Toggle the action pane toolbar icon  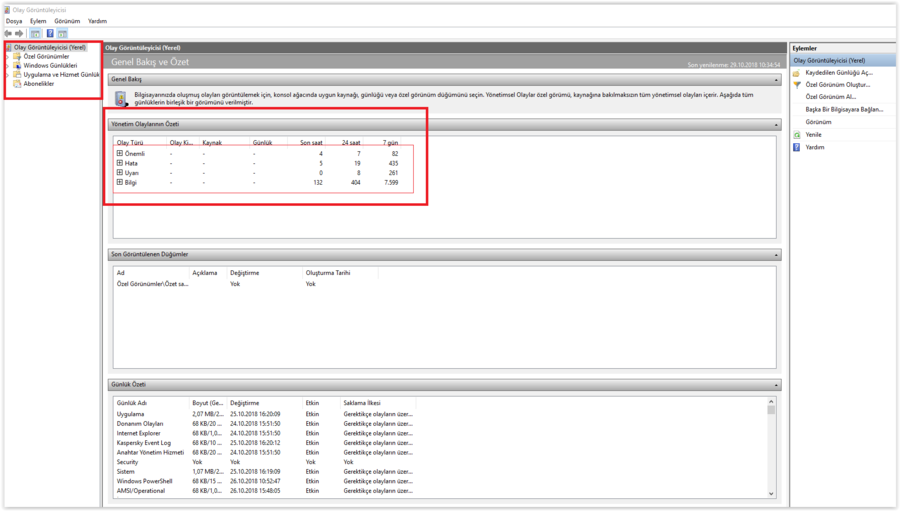pyautogui.click(x=62, y=33)
